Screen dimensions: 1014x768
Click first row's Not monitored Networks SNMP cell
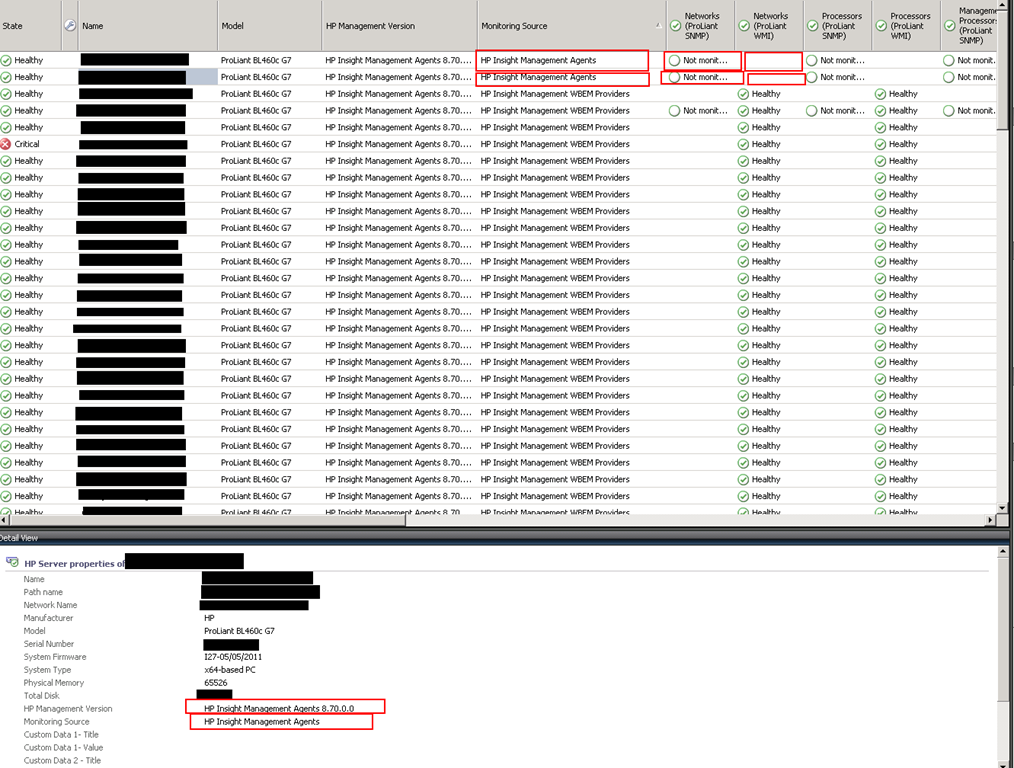(x=704, y=60)
